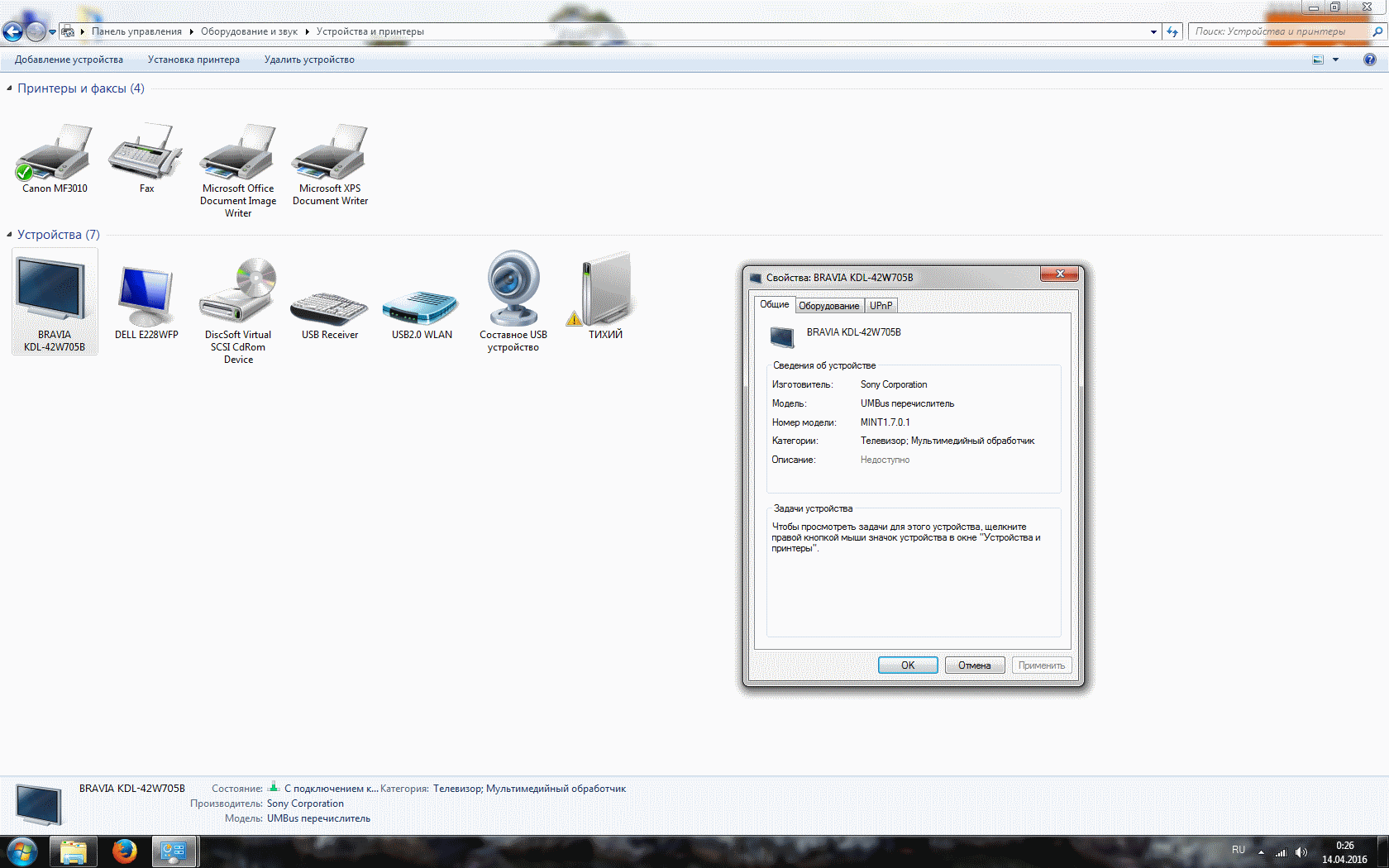Select the Canon MF3010 printer icon
This screenshot has width=1389, height=868.
point(55,152)
